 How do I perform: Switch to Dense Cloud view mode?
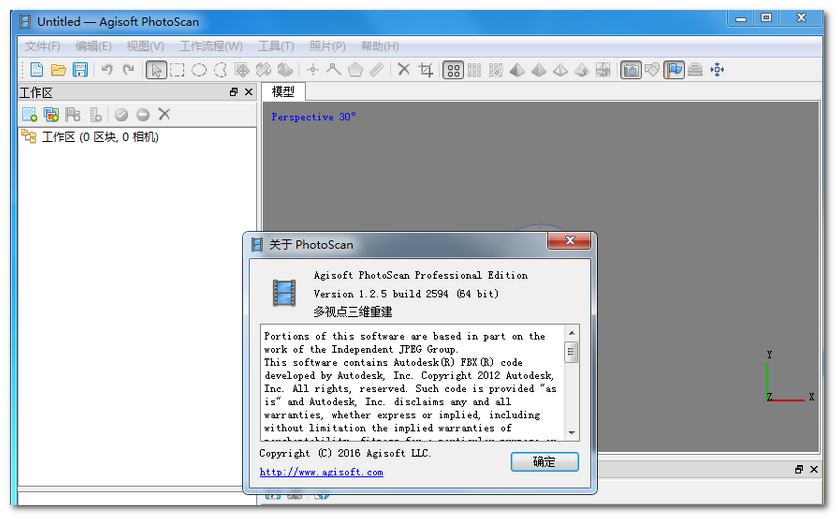[474, 70]
